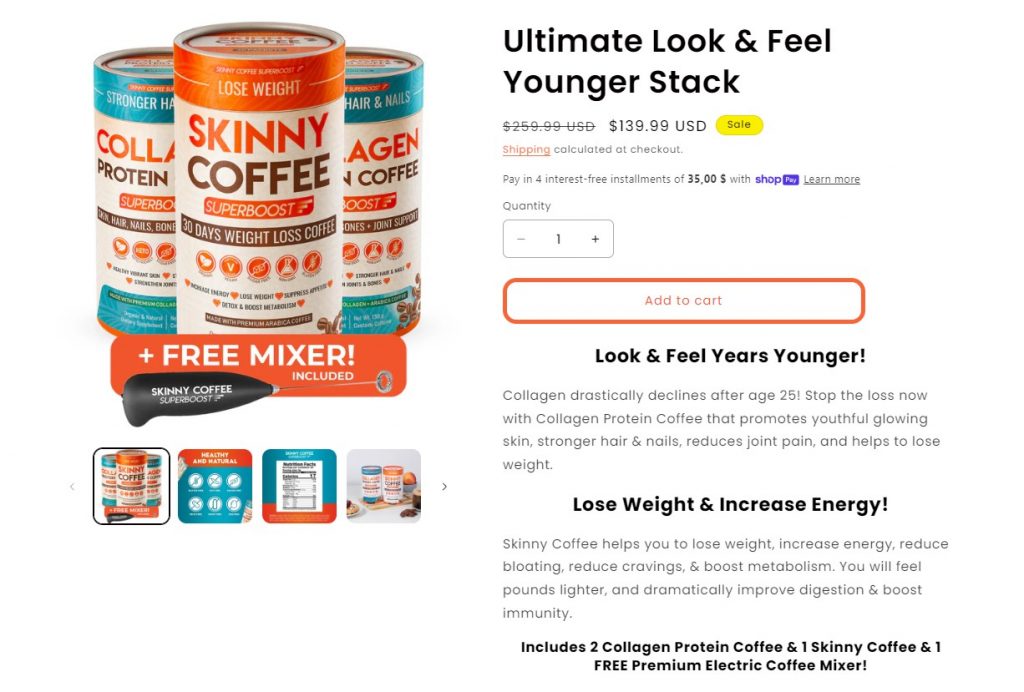Viewport: 1024px width, 692px height.
Task: Increase quantity with the plus icon
Action: coord(595,239)
